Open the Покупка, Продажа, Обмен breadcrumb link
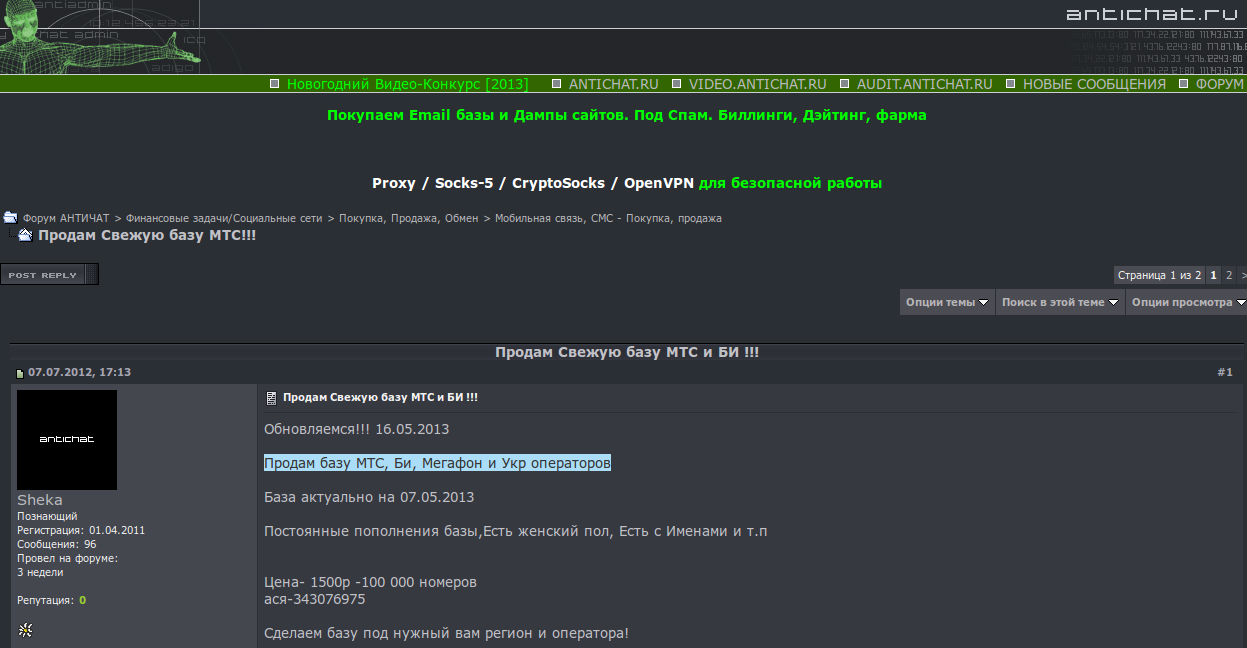This screenshot has width=1247, height=648. (x=409, y=218)
